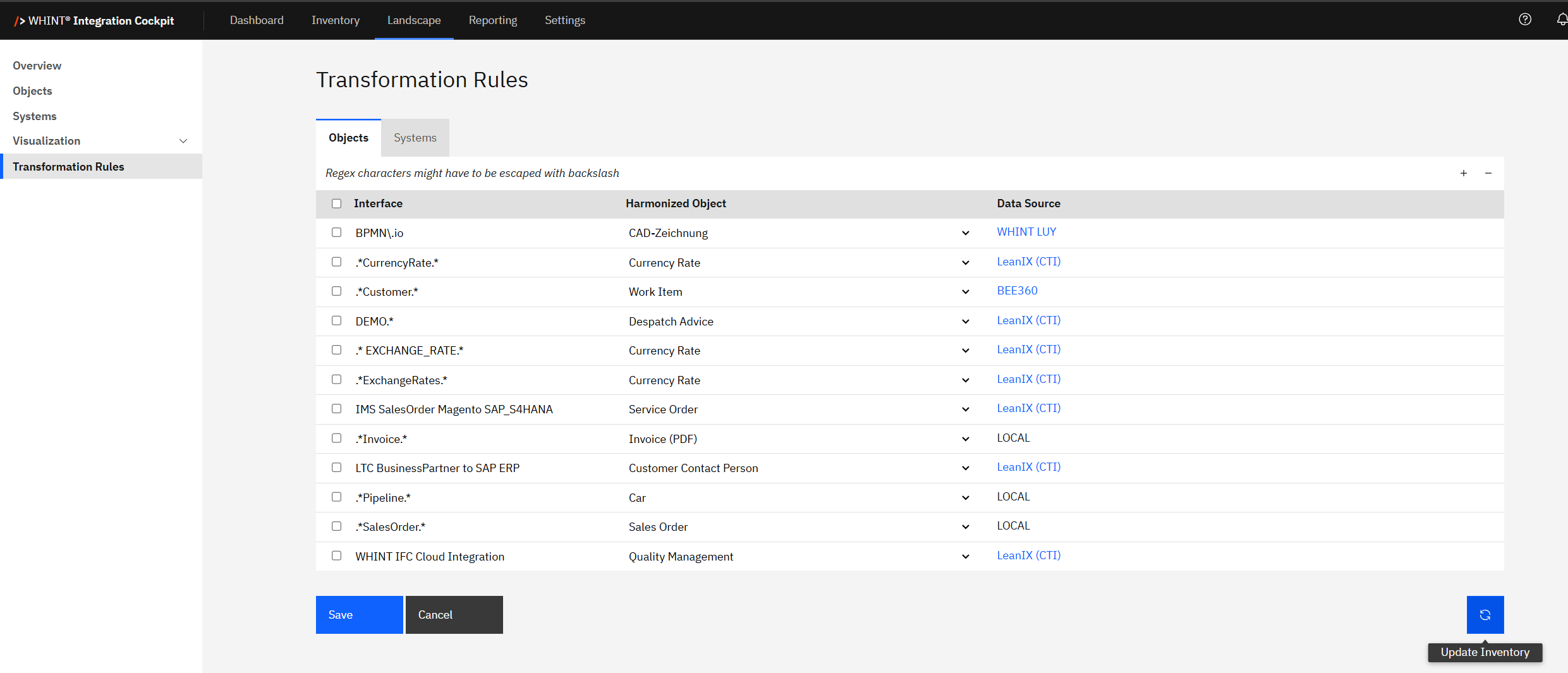This screenshot has width=1568, height=673.
Task: Click the Update Inventory refresh icon button
Action: pos(1485,614)
